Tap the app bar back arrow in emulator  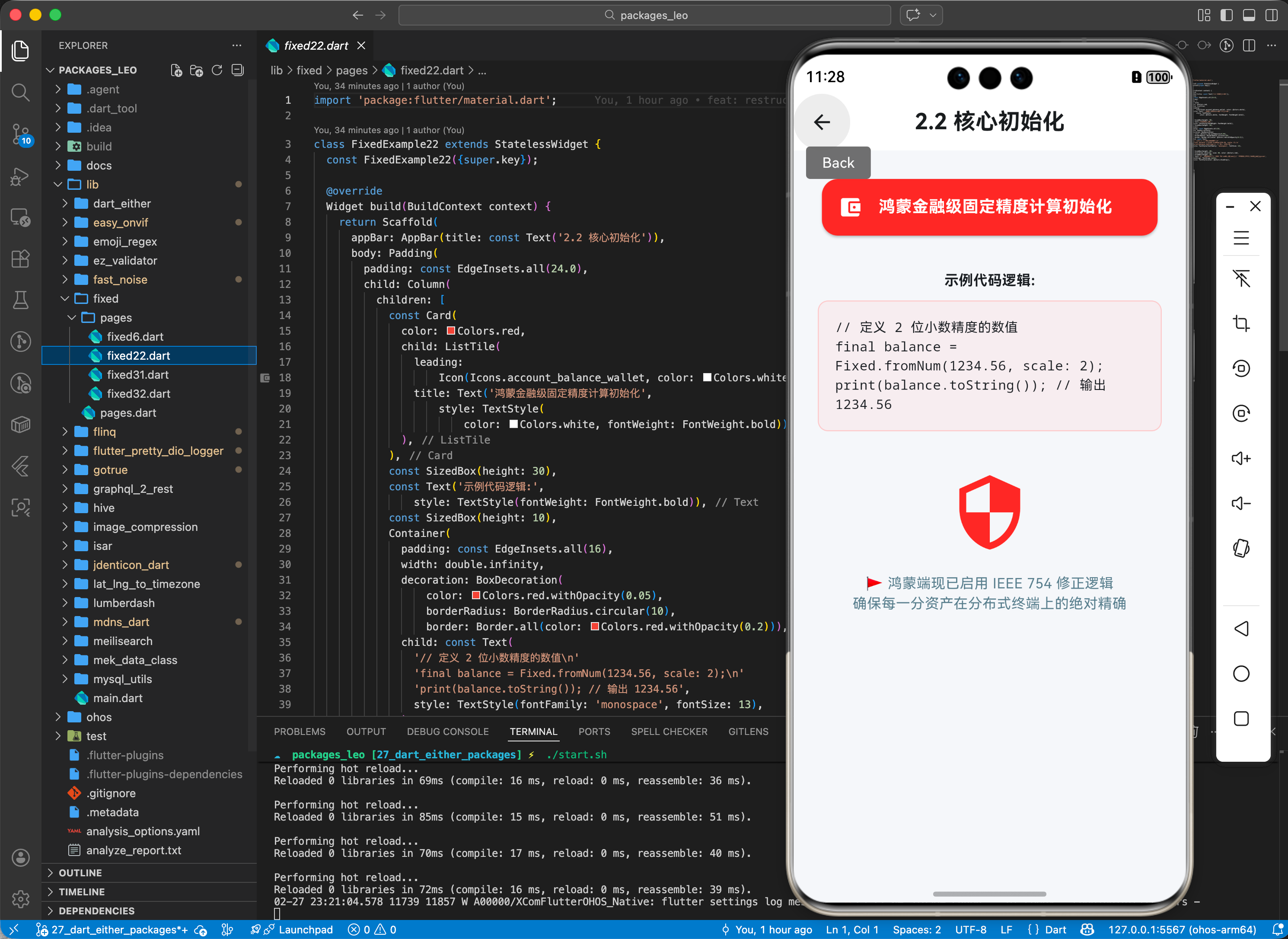tap(822, 121)
